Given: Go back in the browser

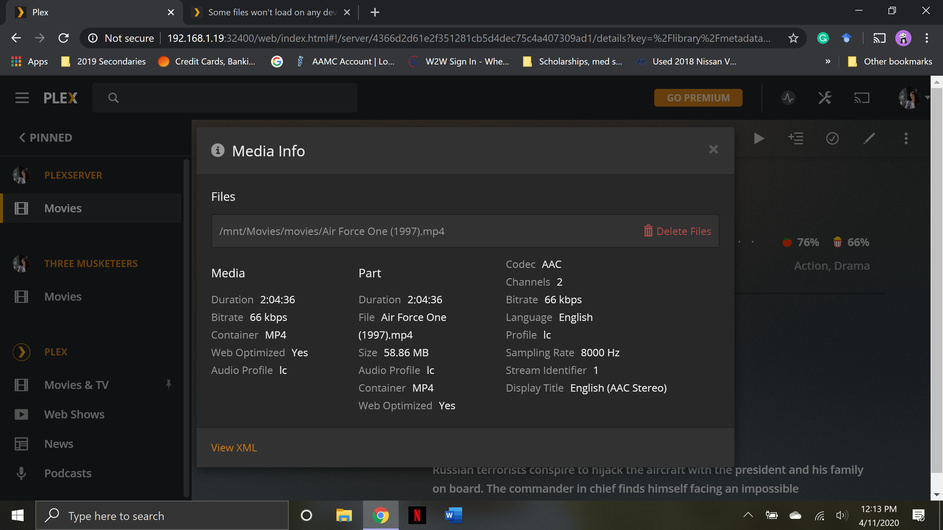Looking at the screenshot, I should coord(16,38).
